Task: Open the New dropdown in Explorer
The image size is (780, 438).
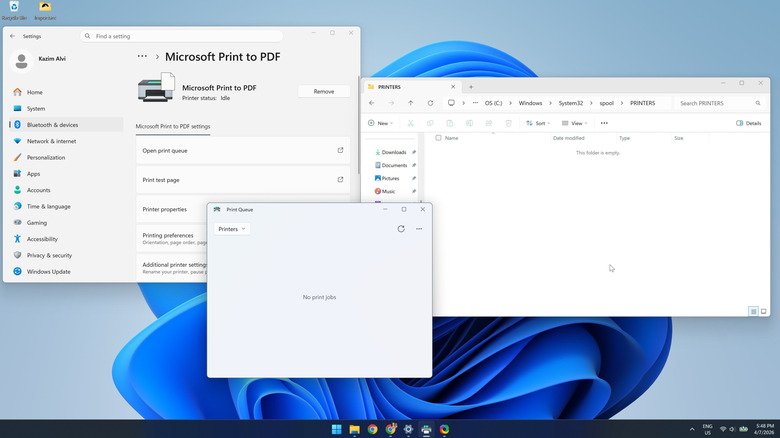Action: point(381,123)
